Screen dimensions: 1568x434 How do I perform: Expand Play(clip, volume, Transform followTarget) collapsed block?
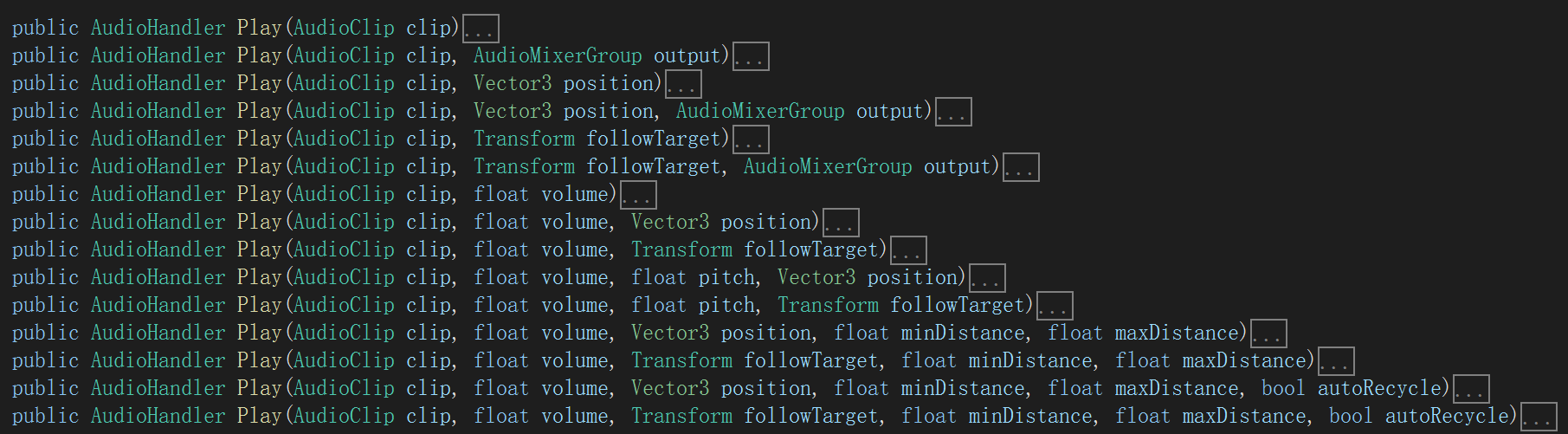click(x=908, y=251)
